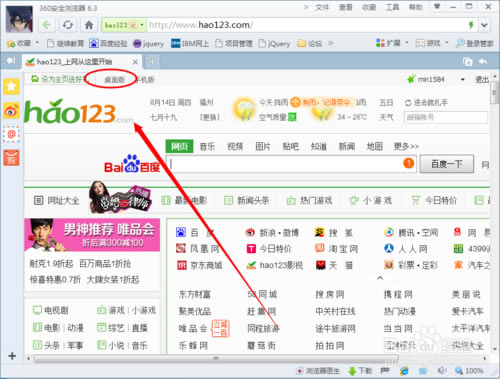Open the 登录管家 login manager
500x379 pixels.
[x=474, y=43]
